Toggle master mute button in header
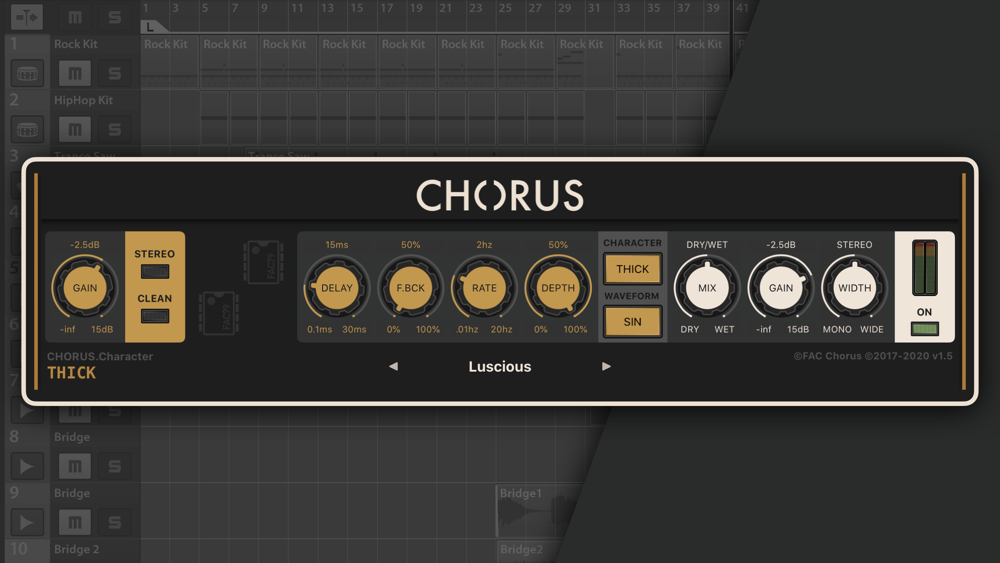Viewport: 1000px width, 563px height. pyautogui.click(x=75, y=17)
